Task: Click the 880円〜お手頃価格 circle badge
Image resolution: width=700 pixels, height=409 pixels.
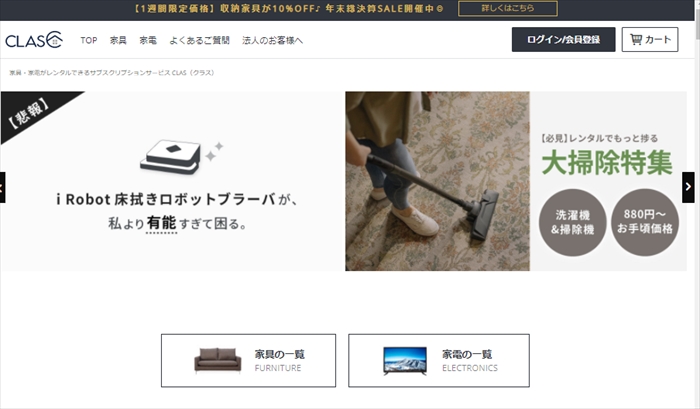Action: coord(645,222)
